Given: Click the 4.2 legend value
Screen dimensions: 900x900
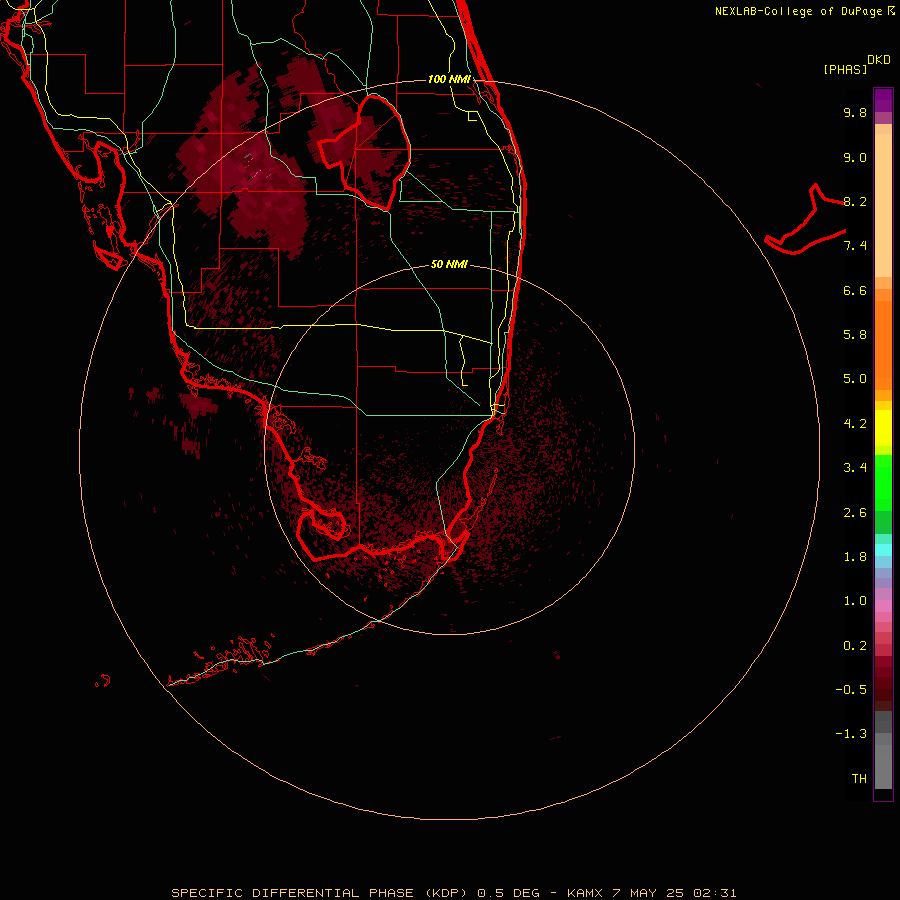Looking at the screenshot, I should [x=855, y=424].
